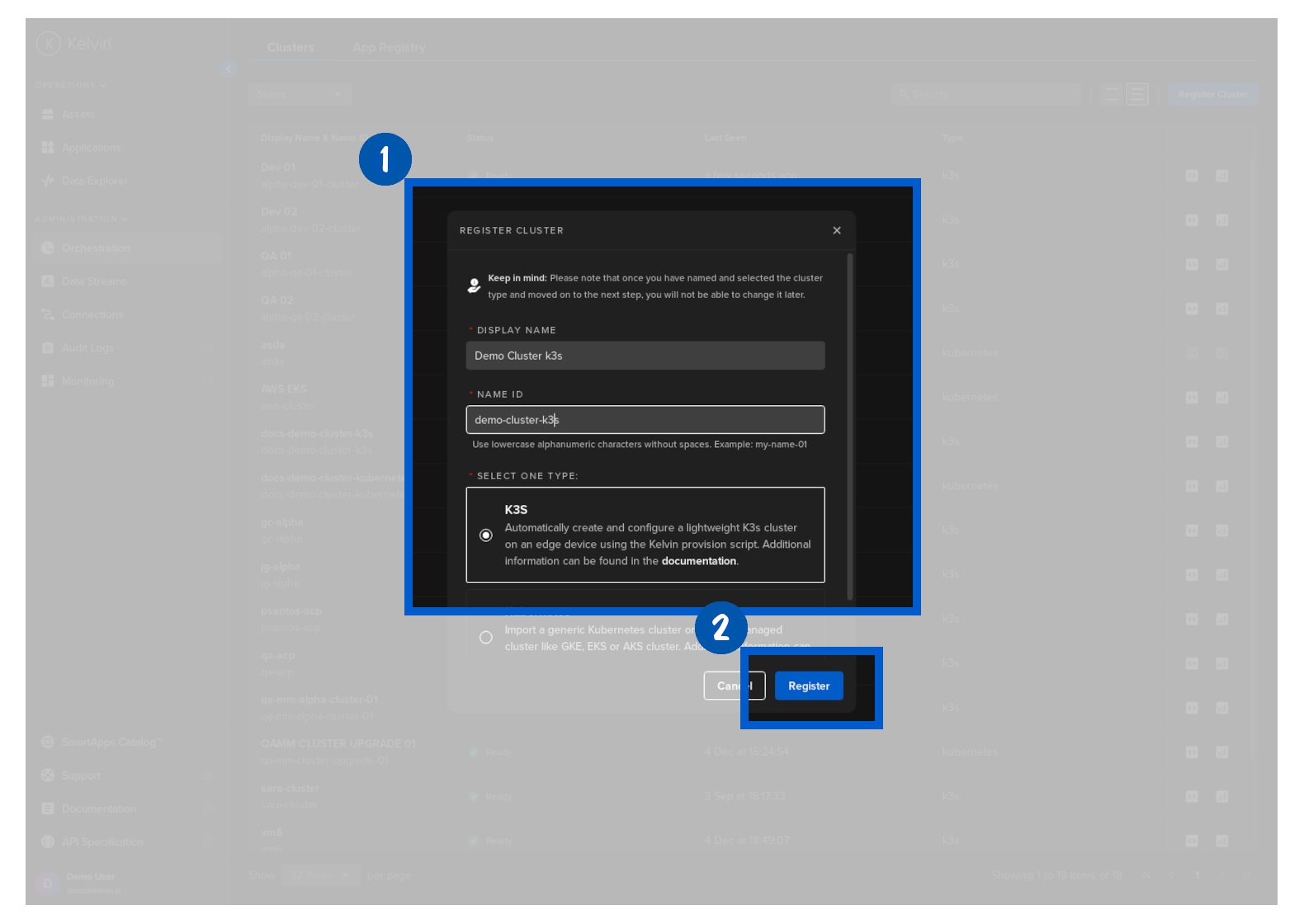Switch to the App Registry tab
The width and height of the screenshot is (1304, 924).
pos(389,48)
